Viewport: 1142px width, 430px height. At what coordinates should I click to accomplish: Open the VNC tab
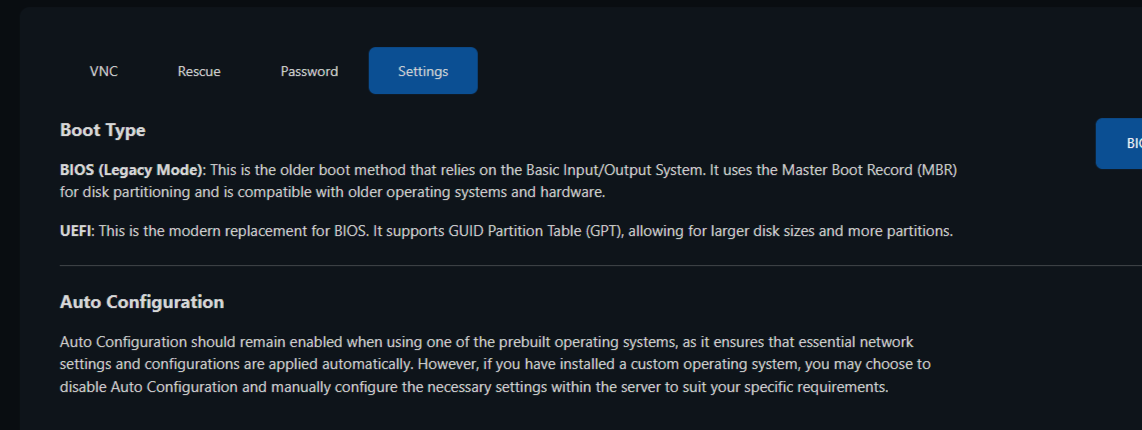pos(104,71)
